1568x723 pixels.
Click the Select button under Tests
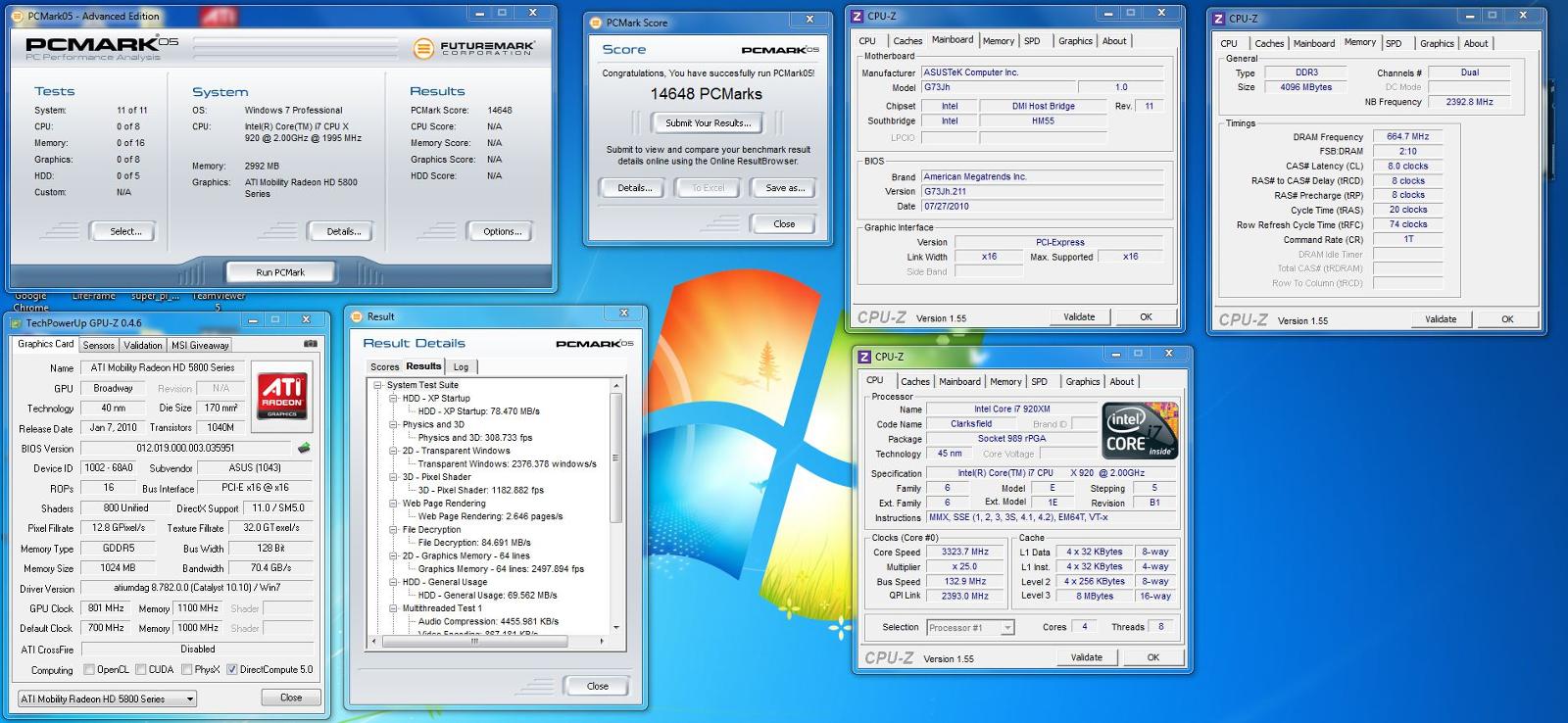125,231
